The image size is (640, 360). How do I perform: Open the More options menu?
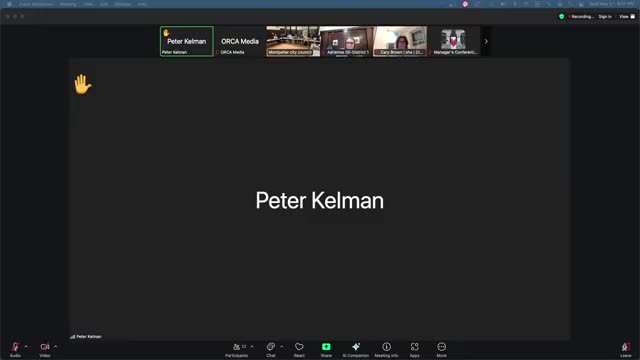(x=441, y=350)
